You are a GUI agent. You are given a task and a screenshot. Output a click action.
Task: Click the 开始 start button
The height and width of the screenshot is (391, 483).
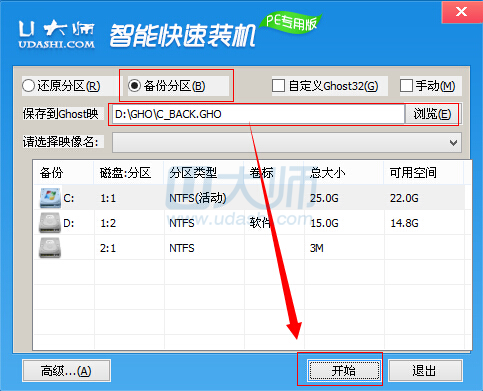pos(344,371)
